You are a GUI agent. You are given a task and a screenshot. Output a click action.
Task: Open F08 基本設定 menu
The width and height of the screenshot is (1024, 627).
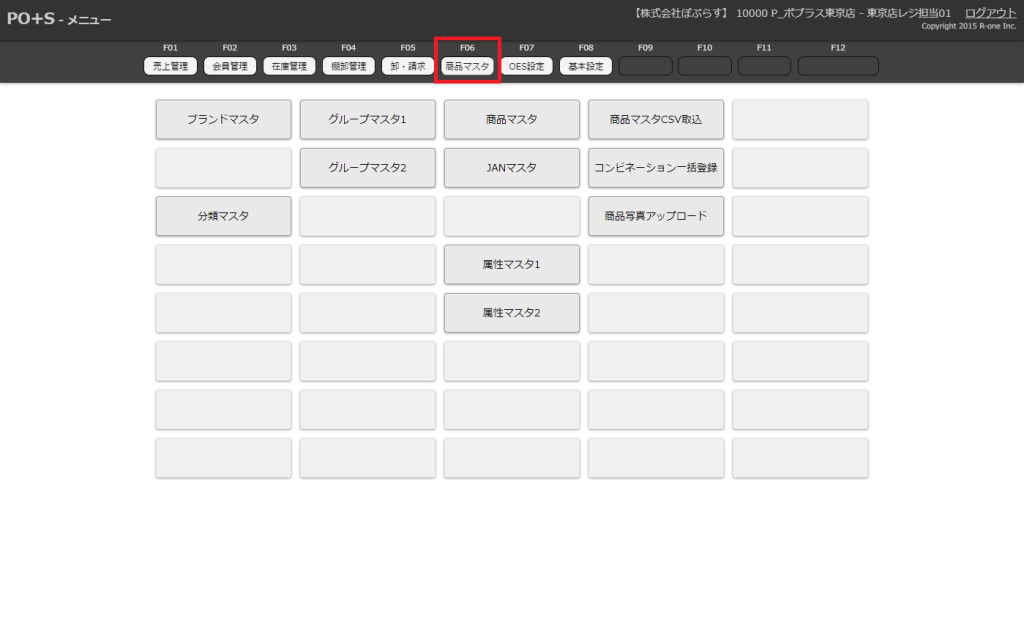pyautogui.click(x=586, y=66)
